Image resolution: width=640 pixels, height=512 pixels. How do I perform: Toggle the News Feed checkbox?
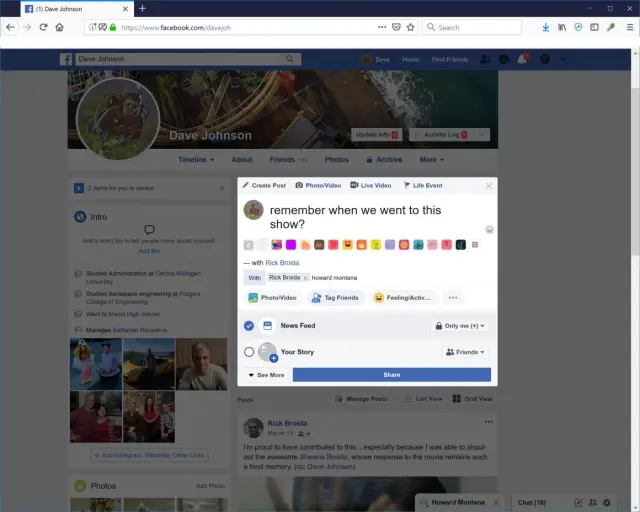(249, 325)
